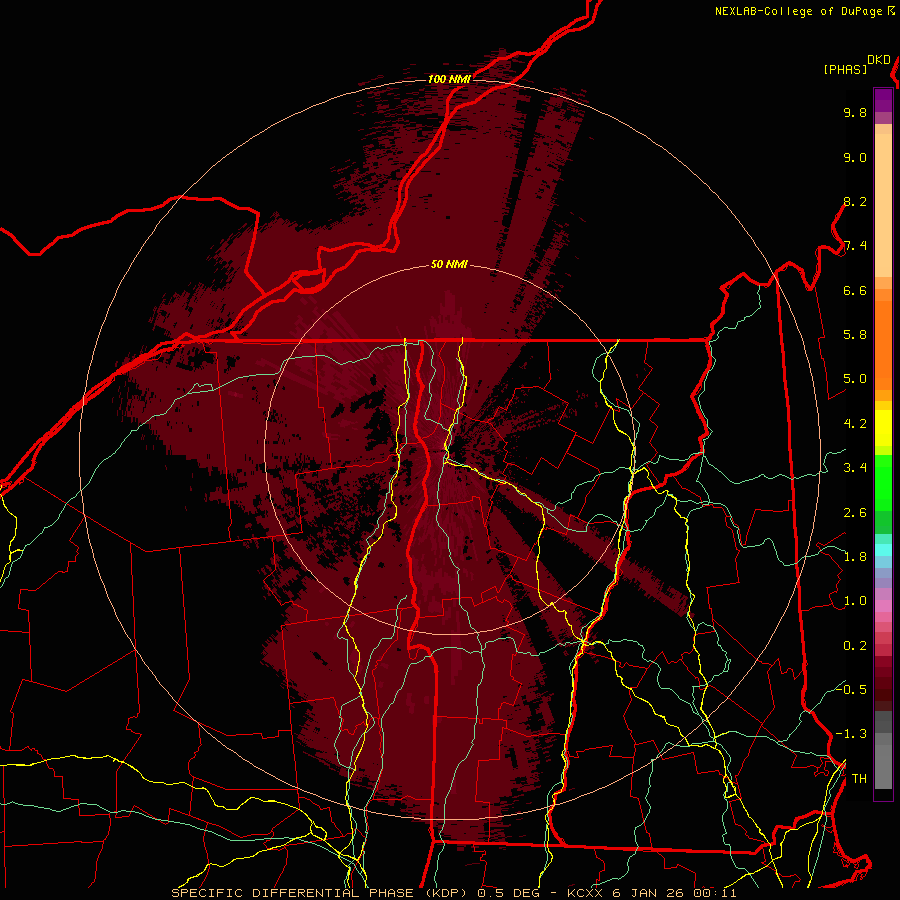The height and width of the screenshot is (900, 900).
Task: Click the DKD label above color scale
Action: pos(879,60)
